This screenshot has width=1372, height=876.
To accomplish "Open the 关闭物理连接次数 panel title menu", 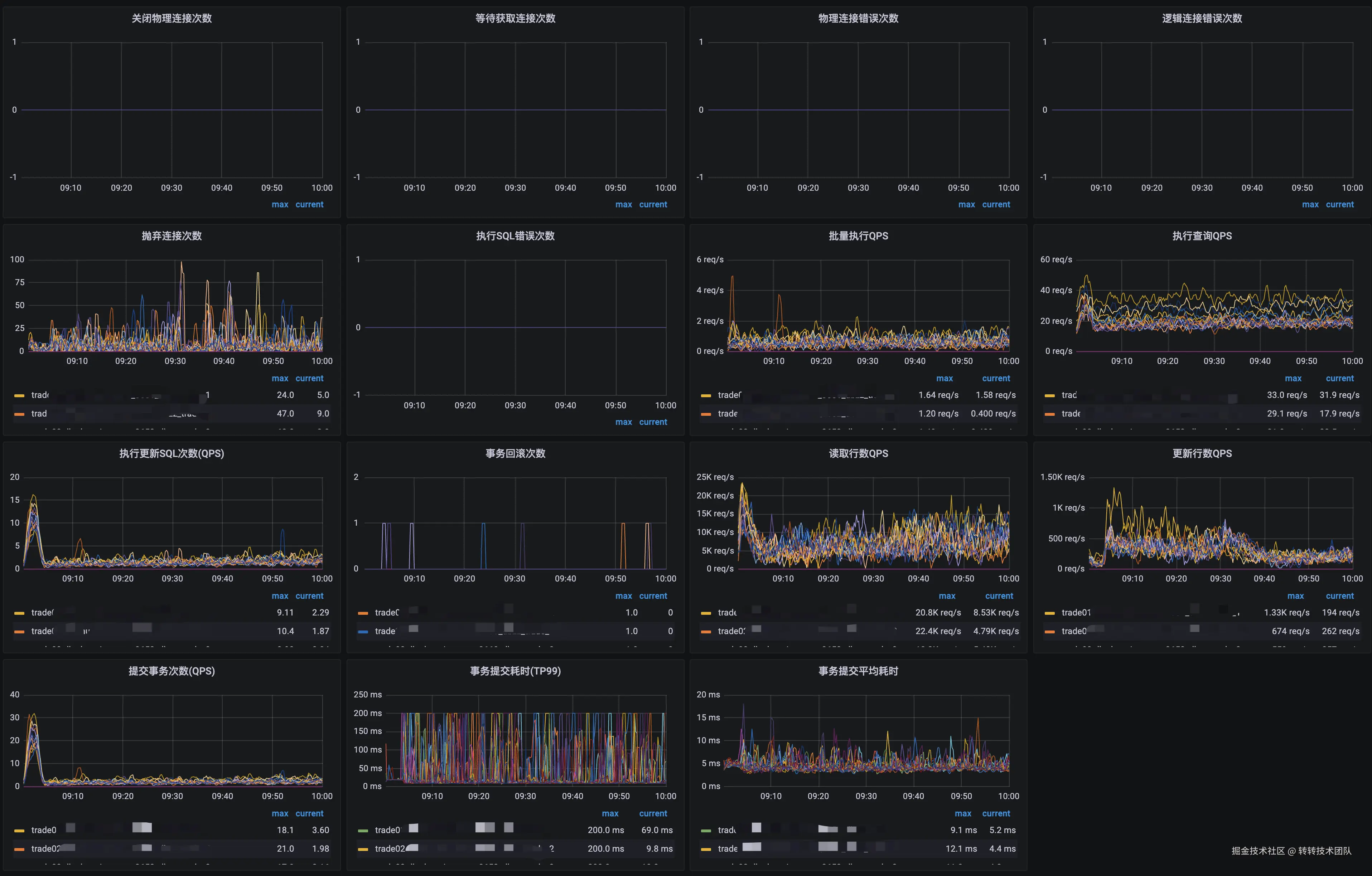I will tap(171, 18).
